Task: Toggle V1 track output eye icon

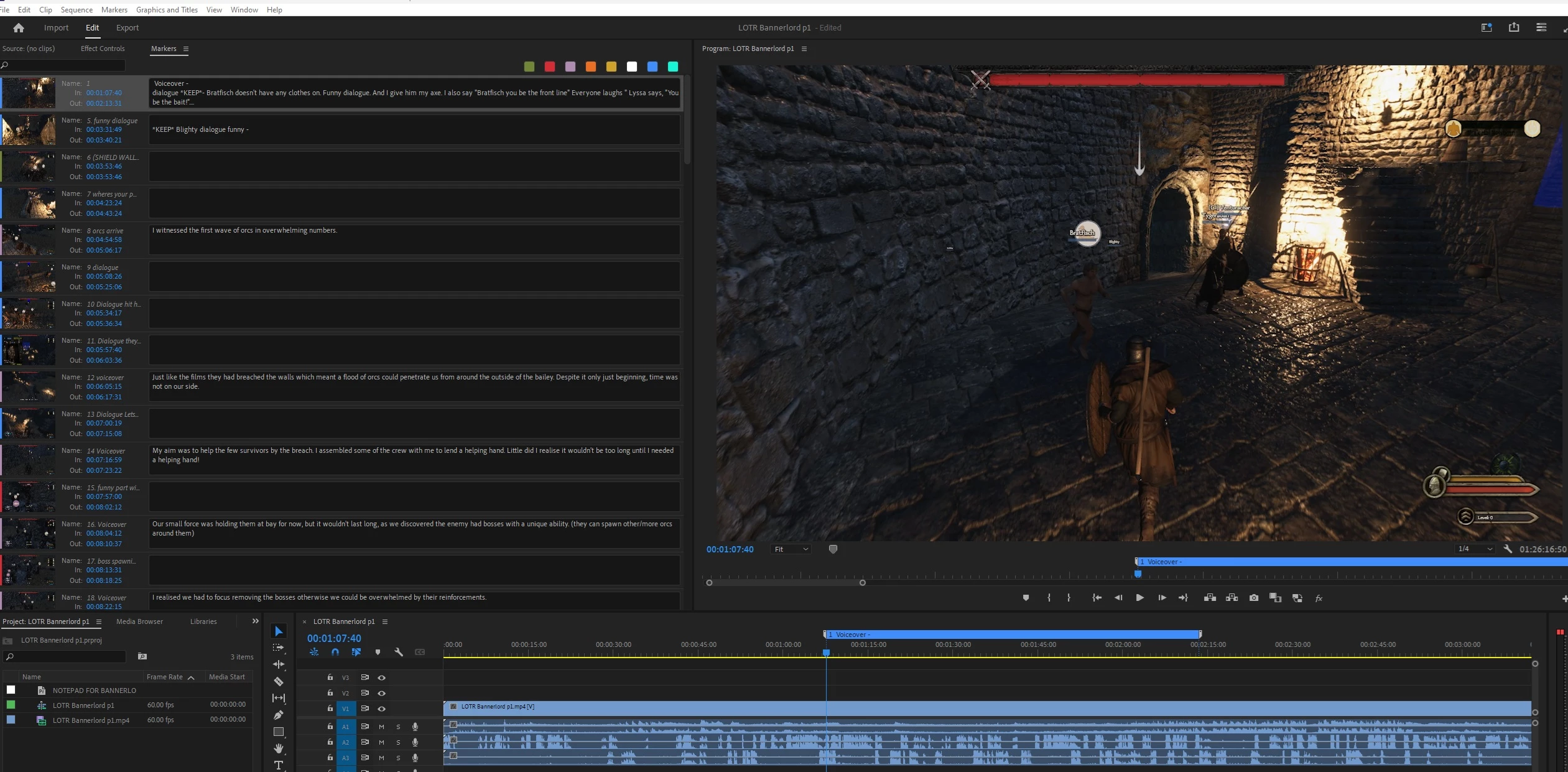Action: click(x=382, y=709)
